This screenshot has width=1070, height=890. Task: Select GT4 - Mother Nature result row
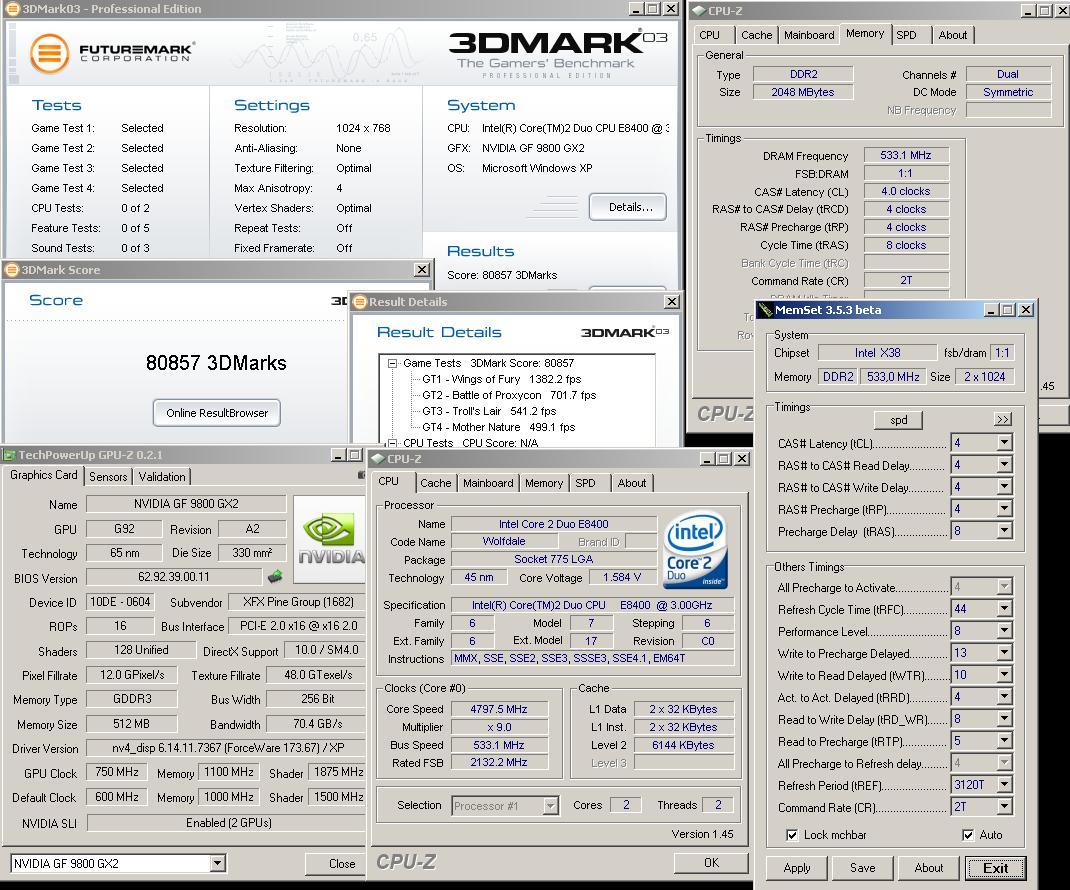coord(498,427)
